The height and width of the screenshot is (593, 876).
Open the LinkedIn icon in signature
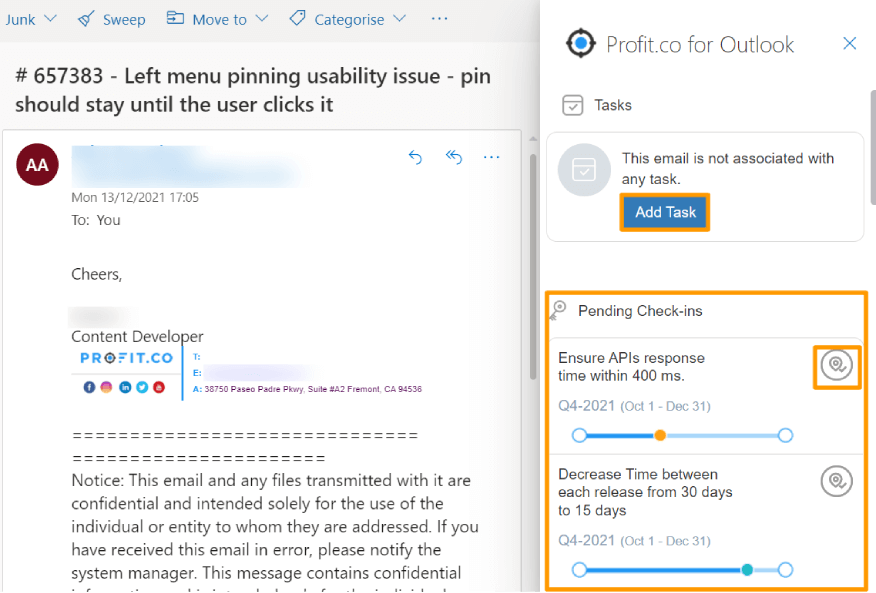point(125,387)
